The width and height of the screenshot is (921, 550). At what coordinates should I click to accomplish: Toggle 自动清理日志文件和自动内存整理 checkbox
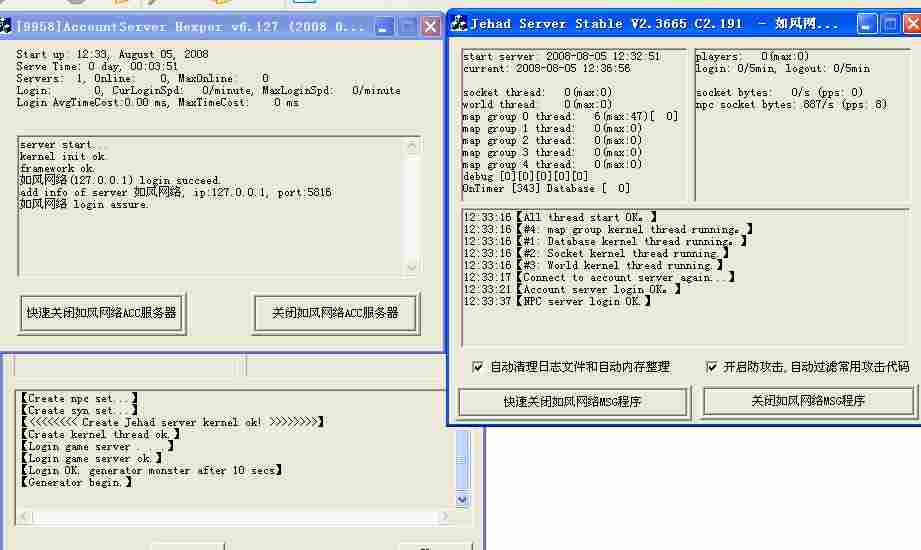pyautogui.click(x=478, y=367)
